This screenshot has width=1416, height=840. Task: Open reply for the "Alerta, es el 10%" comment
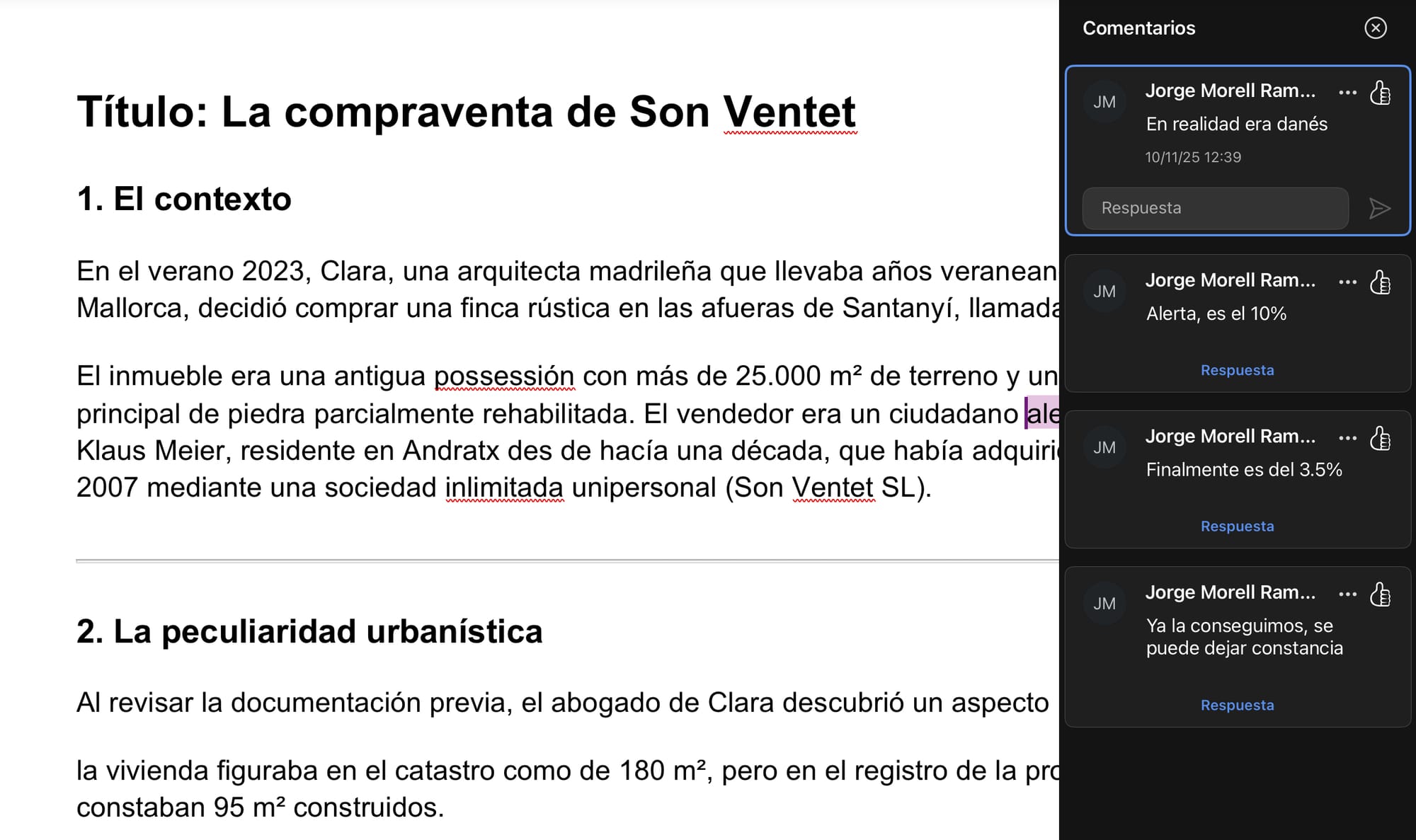coord(1237,370)
